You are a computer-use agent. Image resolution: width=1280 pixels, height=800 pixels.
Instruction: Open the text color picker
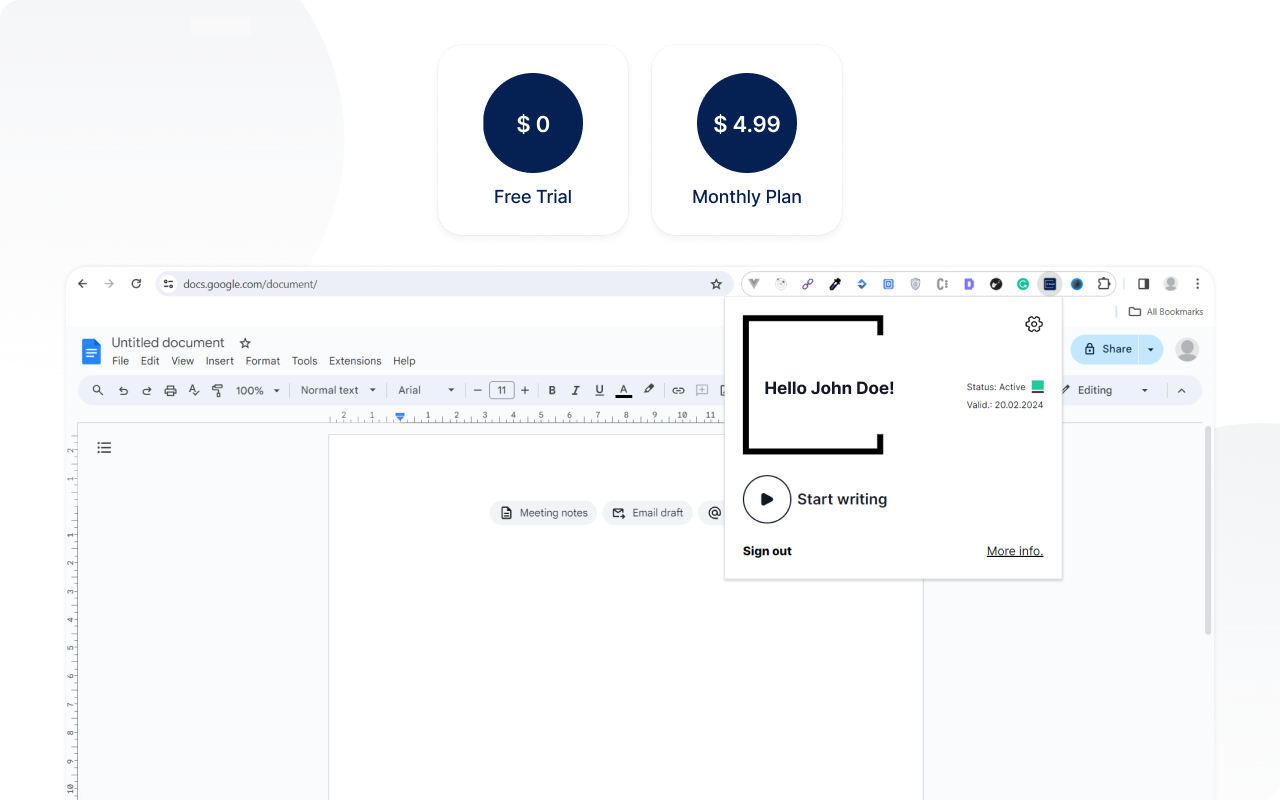coord(624,390)
